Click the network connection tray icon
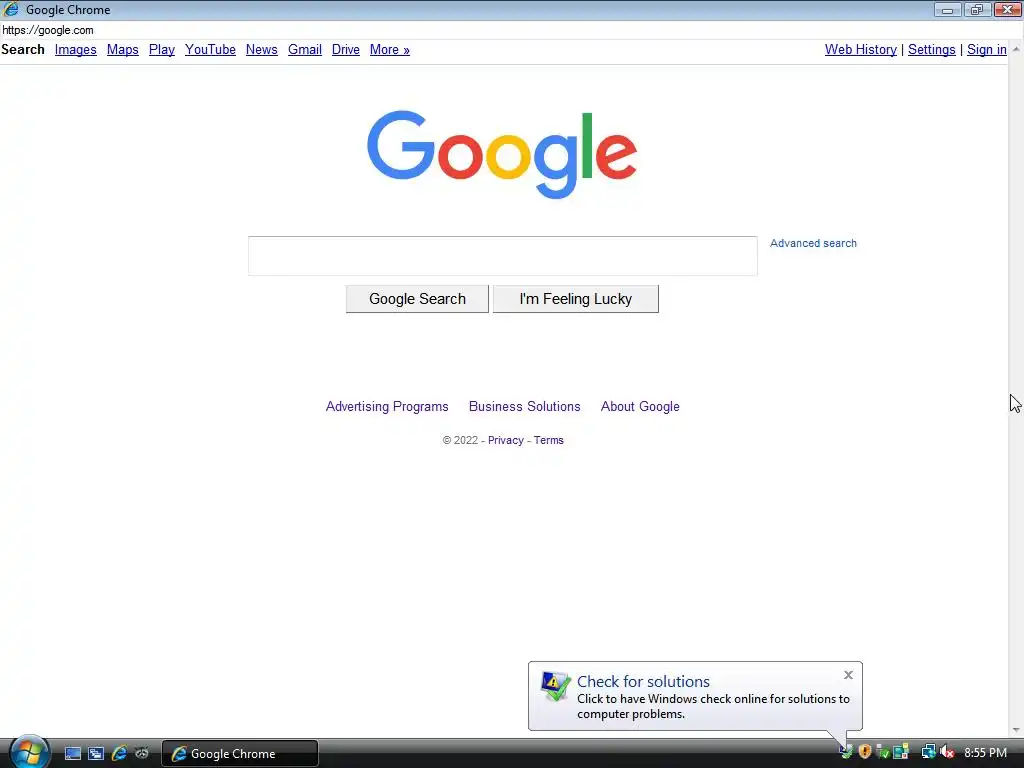Screen dimensions: 1024x768 point(928,752)
